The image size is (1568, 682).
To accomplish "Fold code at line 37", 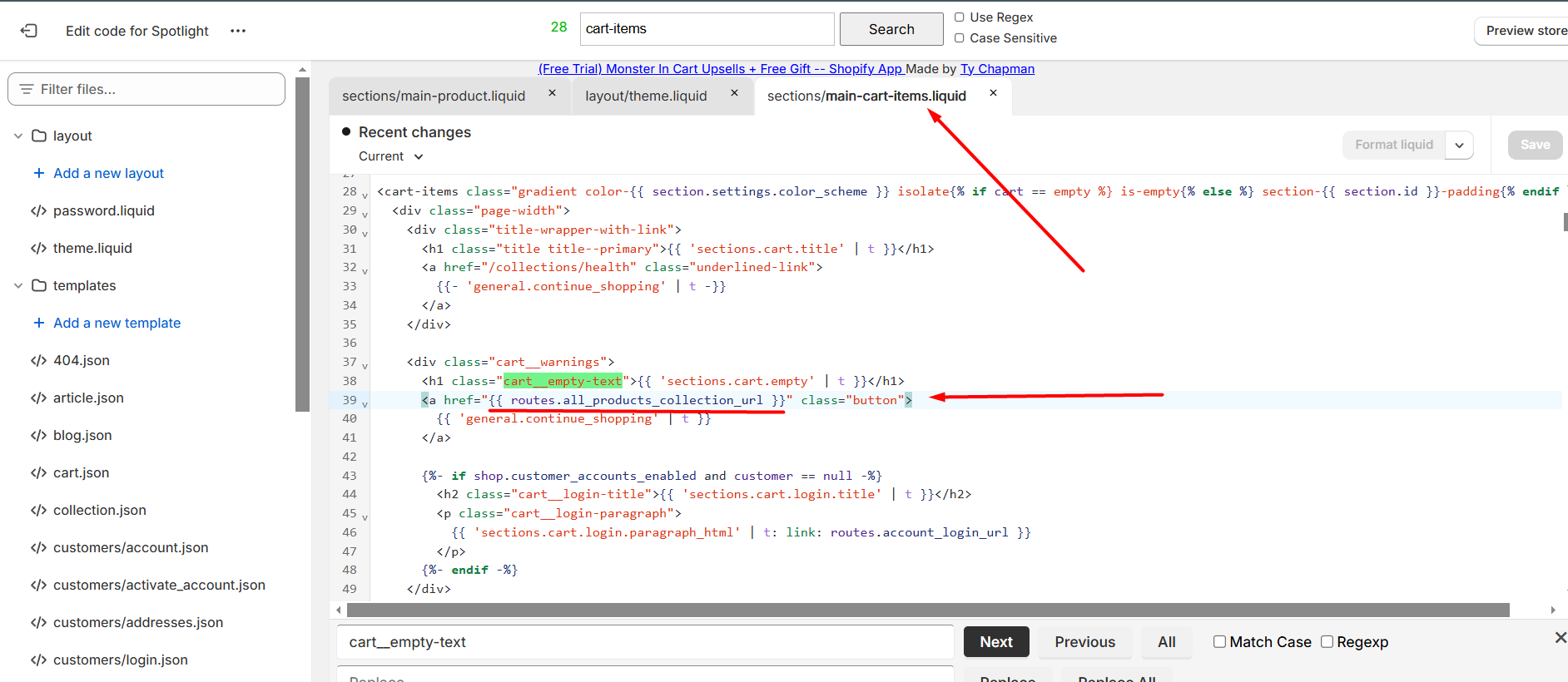I will (365, 365).
